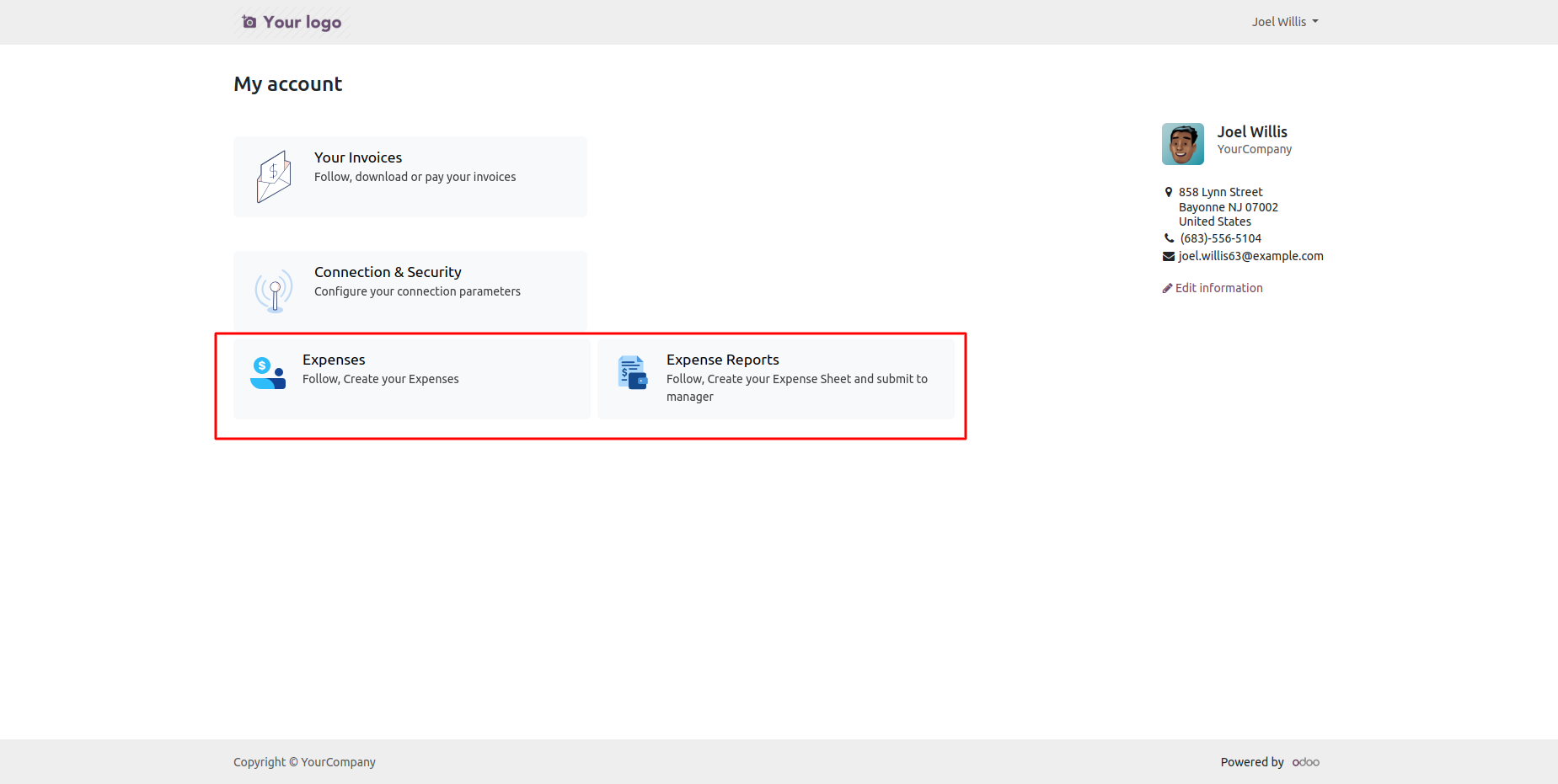The height and width of the screenshot is (784, 1558).
Task: Click the invoice envelope icon
Action: coord(274,177)
